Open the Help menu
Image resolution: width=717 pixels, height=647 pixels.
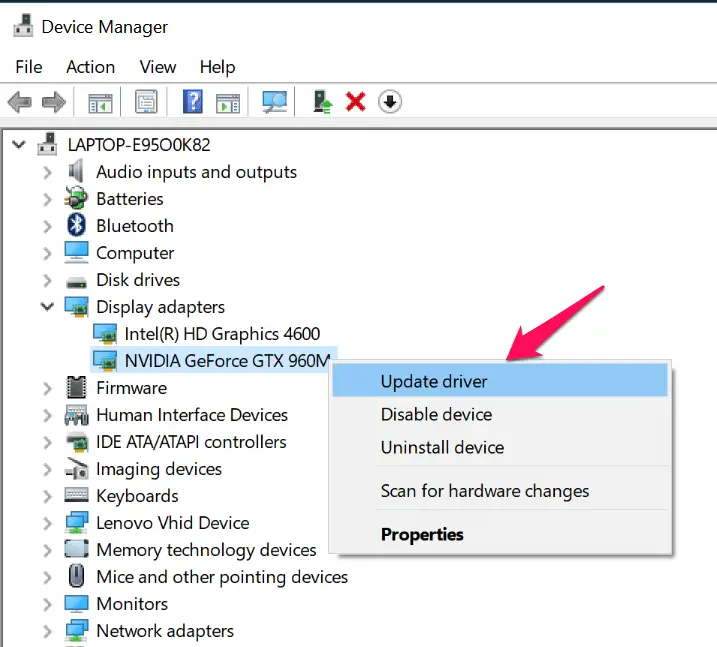(x=217, y=67)
